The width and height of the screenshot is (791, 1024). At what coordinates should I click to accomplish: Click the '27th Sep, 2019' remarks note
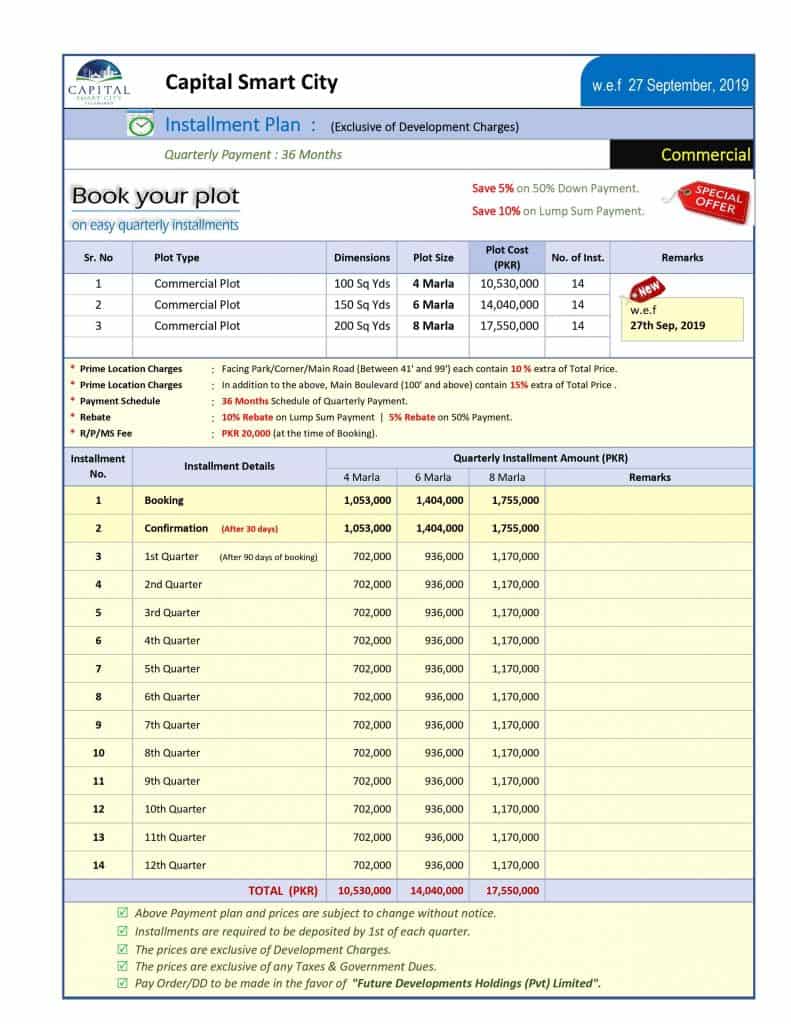pos(667,325)
